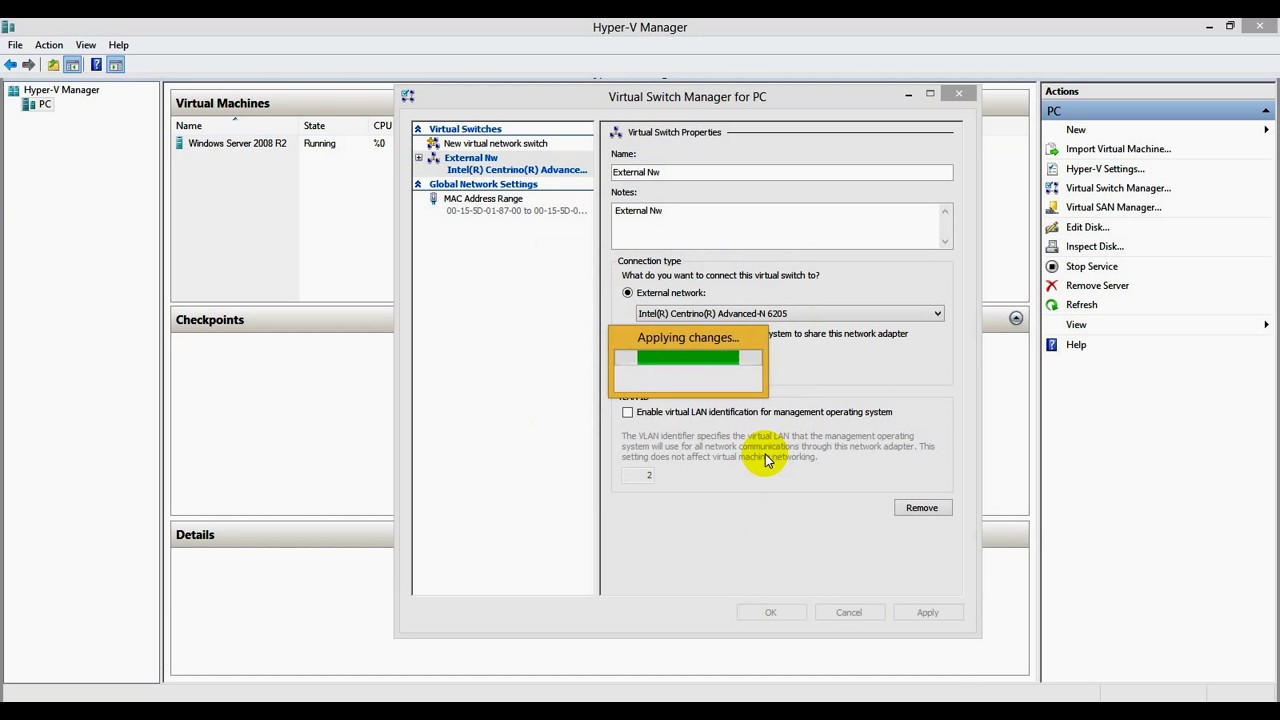The image size is (1280, 720).
Task: Expand the View submenu arrow in Actions
Action: [1266, 325]
